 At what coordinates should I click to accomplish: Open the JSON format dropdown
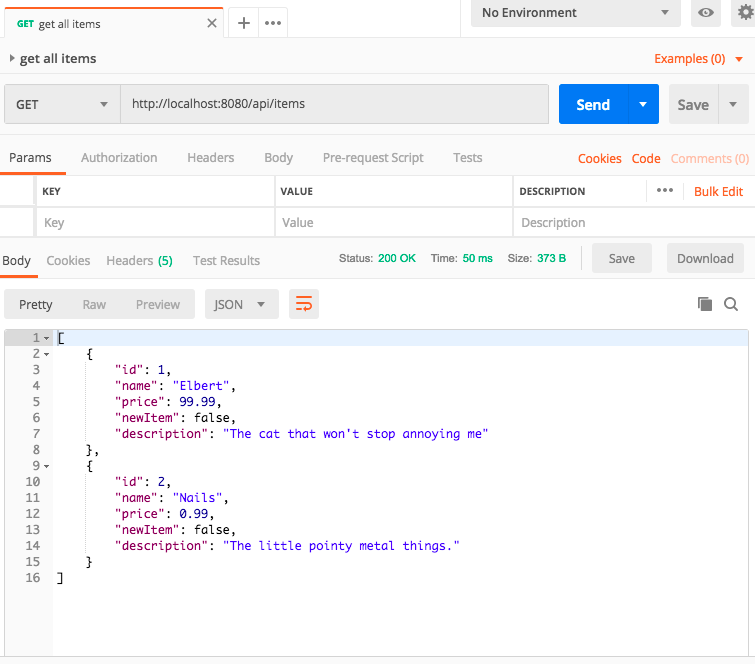point(241,304)
